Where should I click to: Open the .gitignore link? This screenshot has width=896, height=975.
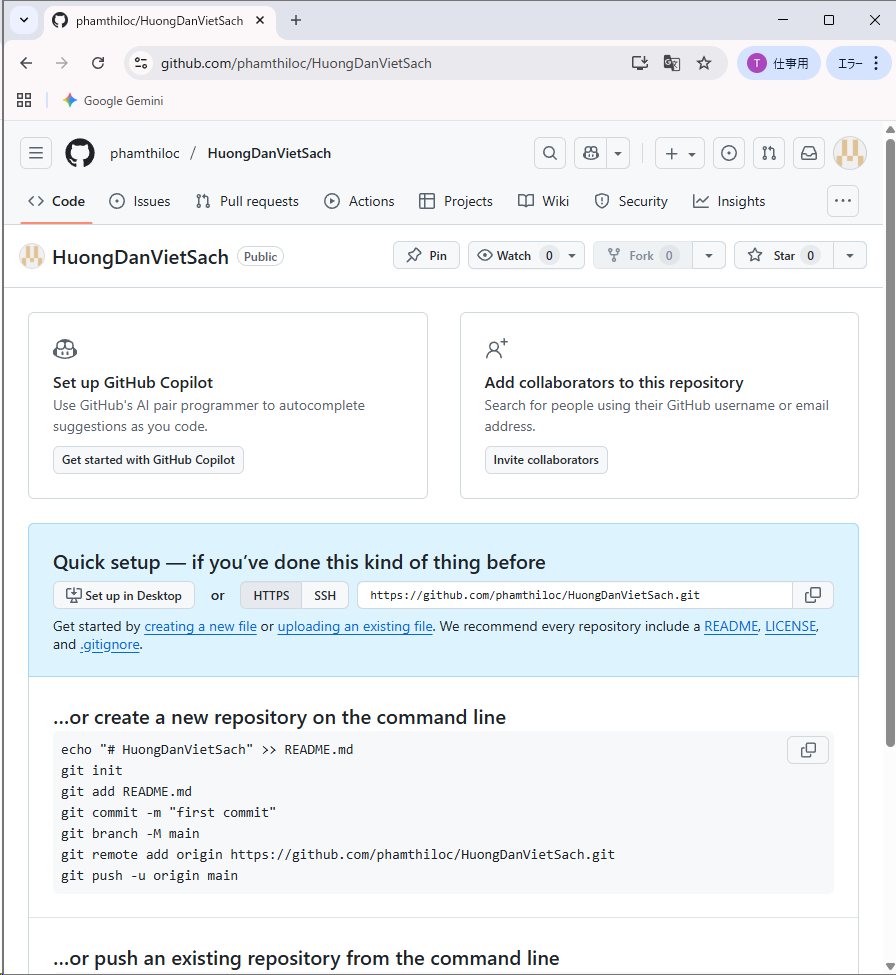point(110,645)
